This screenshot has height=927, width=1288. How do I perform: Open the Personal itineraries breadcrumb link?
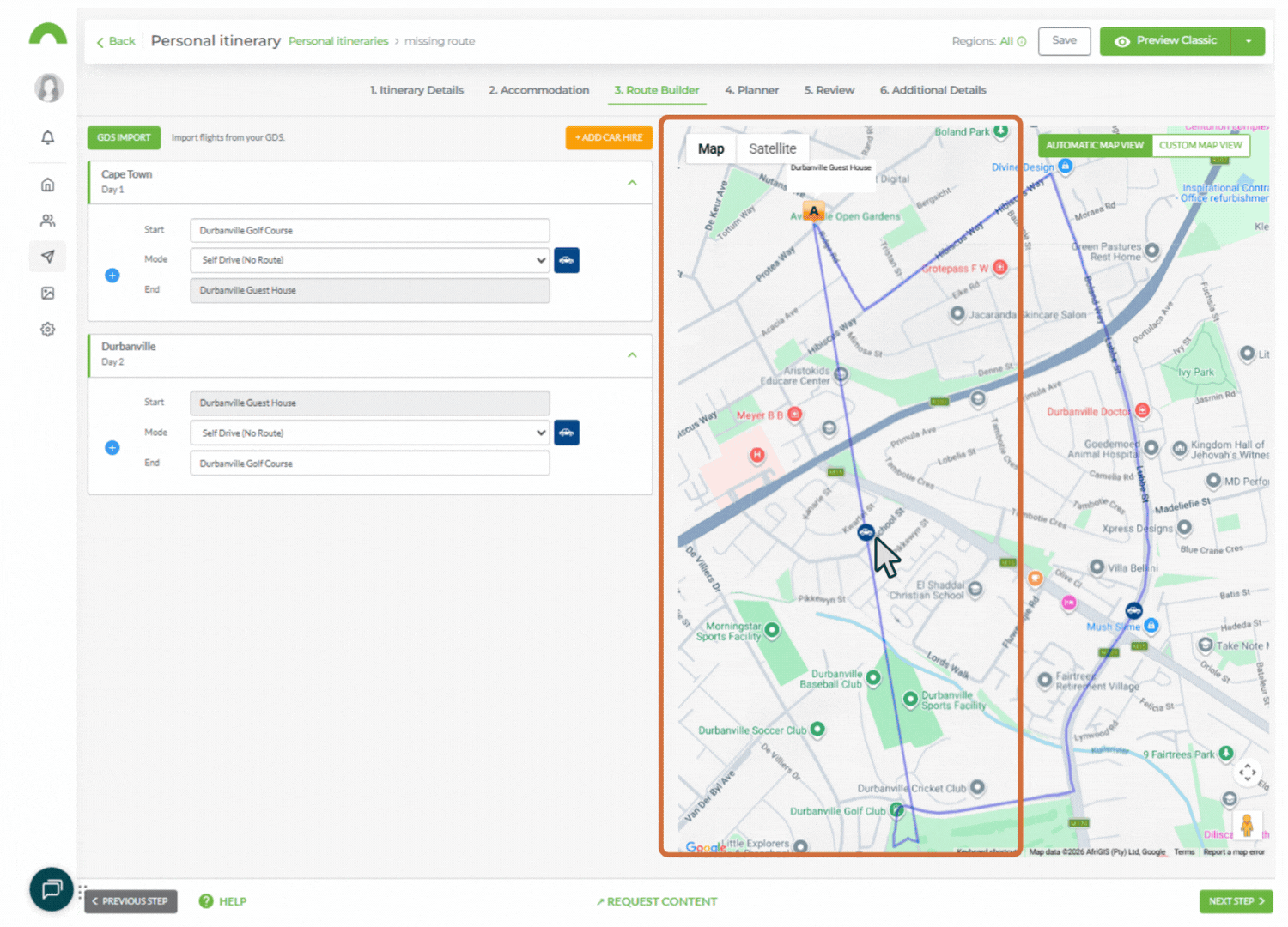click(x=338, y=41)
